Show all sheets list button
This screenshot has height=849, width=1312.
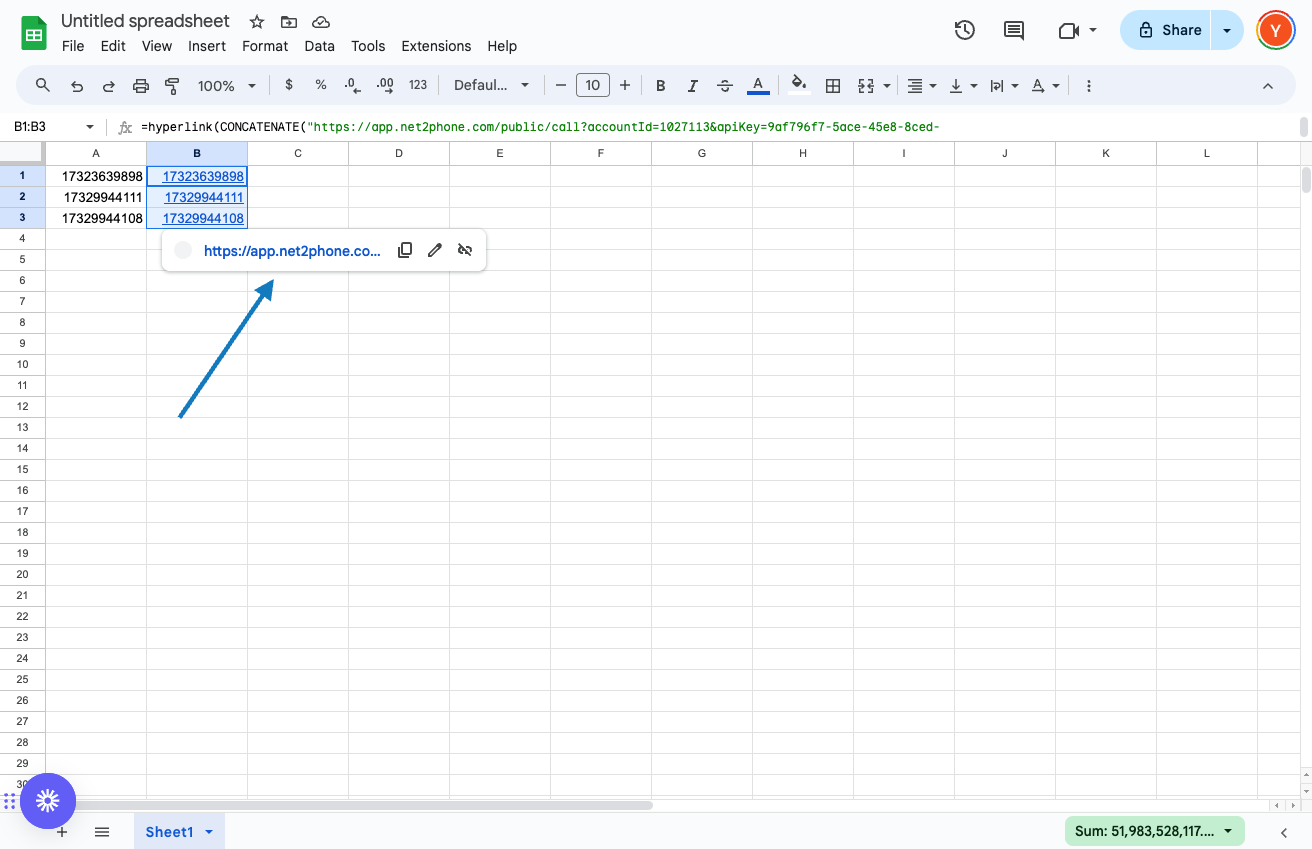pyautogui.click(x=102, y=832)
